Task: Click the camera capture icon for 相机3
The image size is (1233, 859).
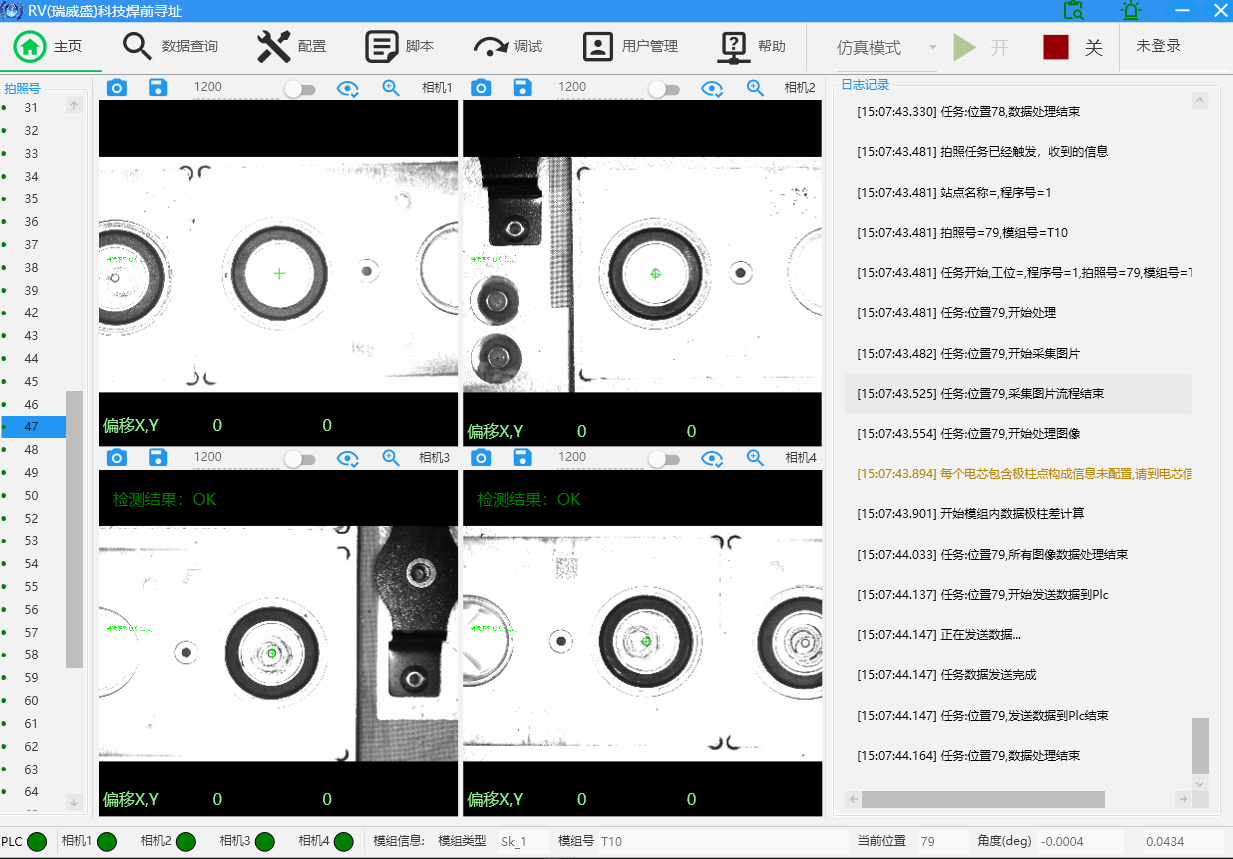Action: (117, 457)
